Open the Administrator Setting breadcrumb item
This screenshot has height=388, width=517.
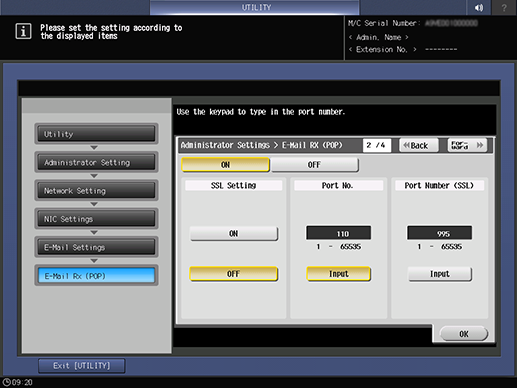(x=96, y=162)
